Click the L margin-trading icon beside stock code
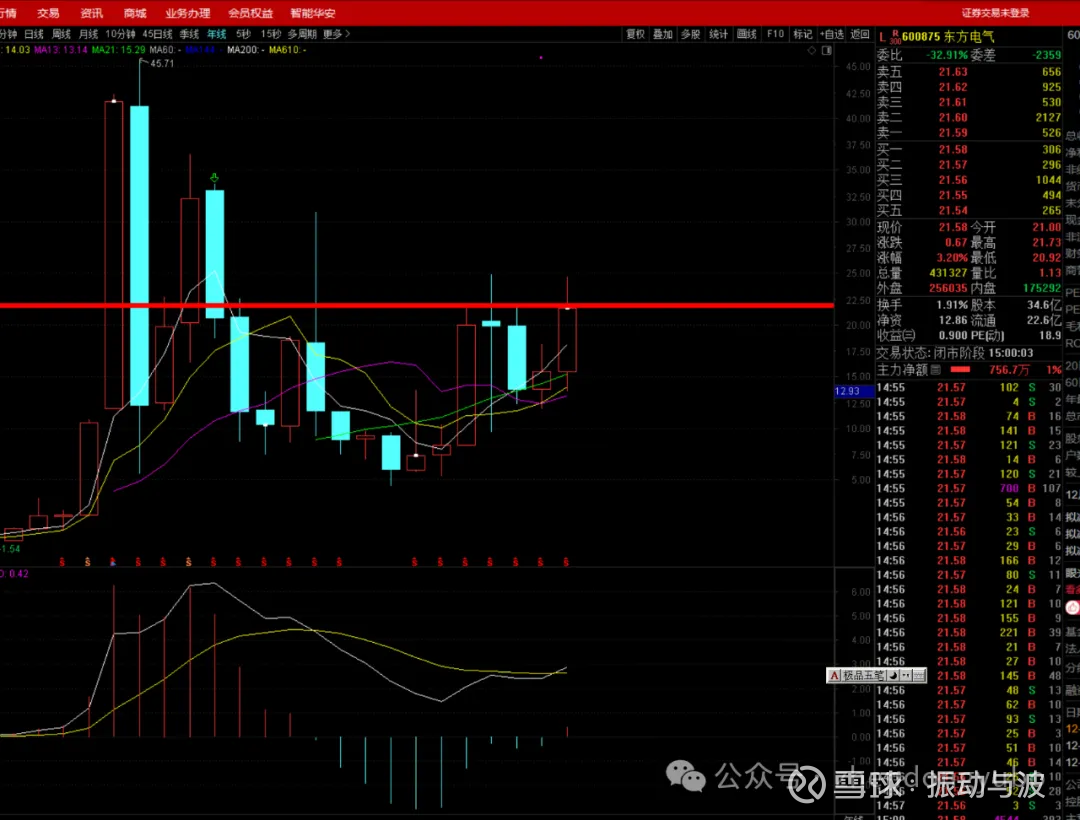 coord(882,37)
